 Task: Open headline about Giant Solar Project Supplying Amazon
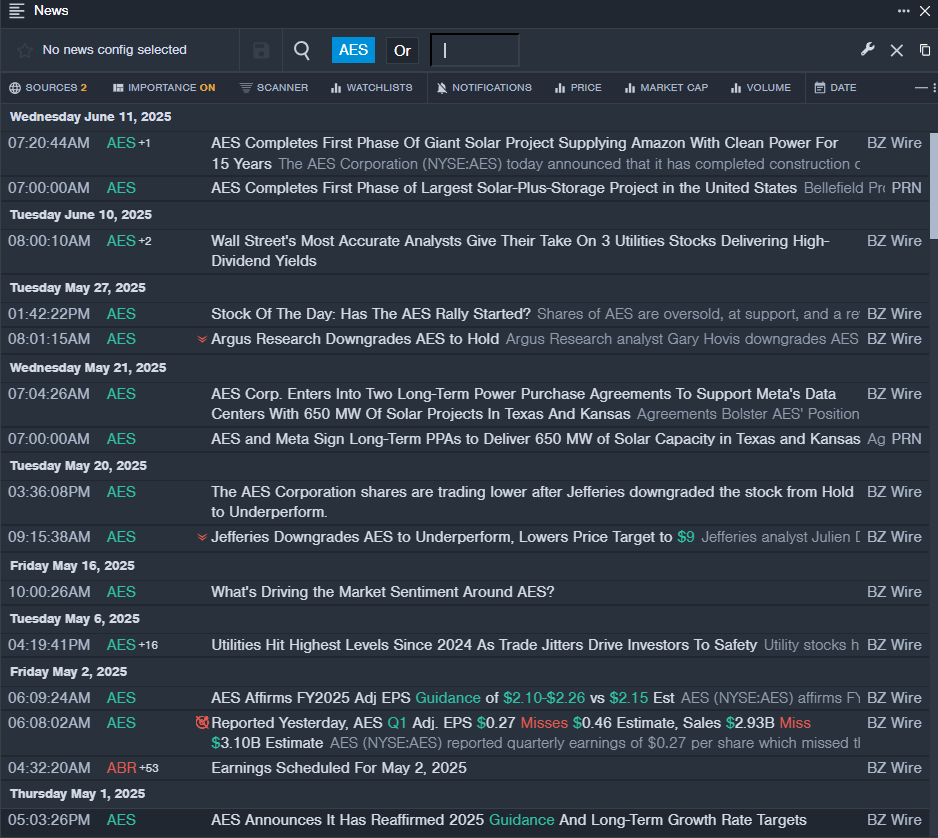[525, 153]
